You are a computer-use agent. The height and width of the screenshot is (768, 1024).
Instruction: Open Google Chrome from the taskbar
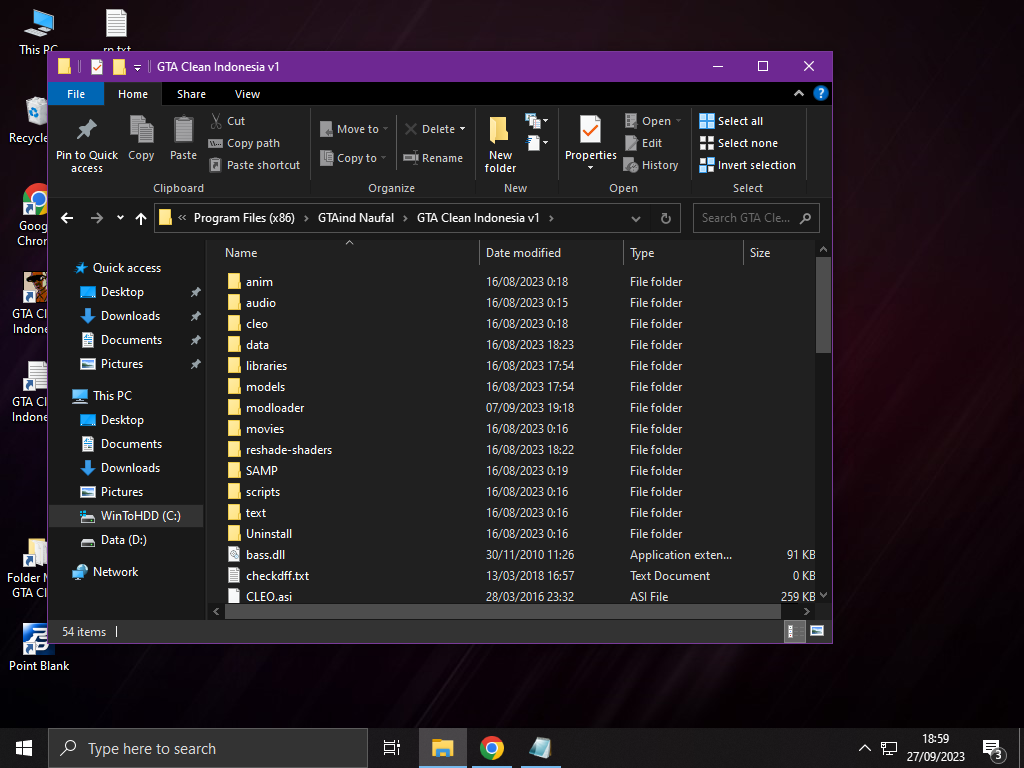491,748
